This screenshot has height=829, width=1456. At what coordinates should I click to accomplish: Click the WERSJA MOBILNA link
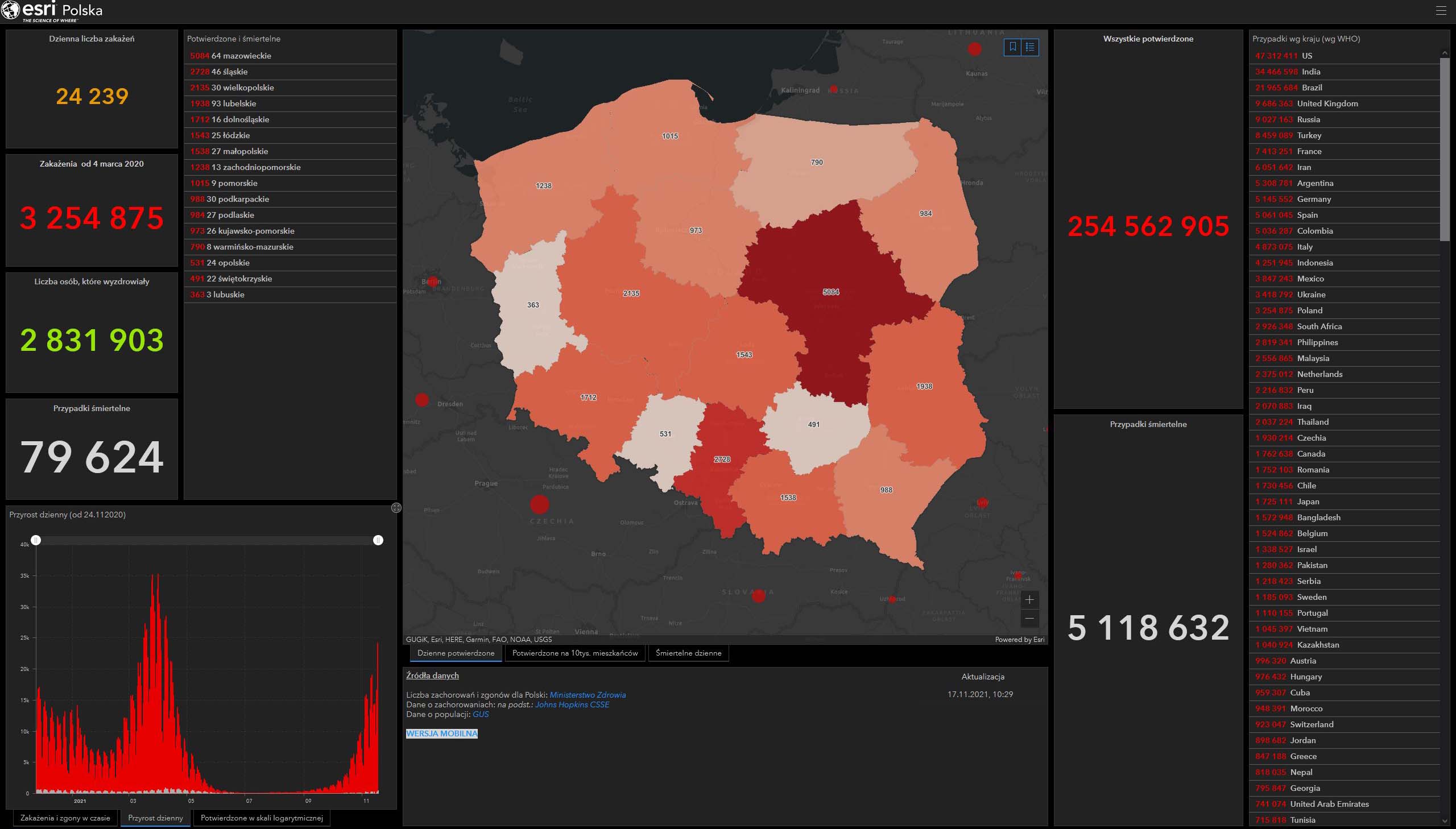tap(442, 733)
